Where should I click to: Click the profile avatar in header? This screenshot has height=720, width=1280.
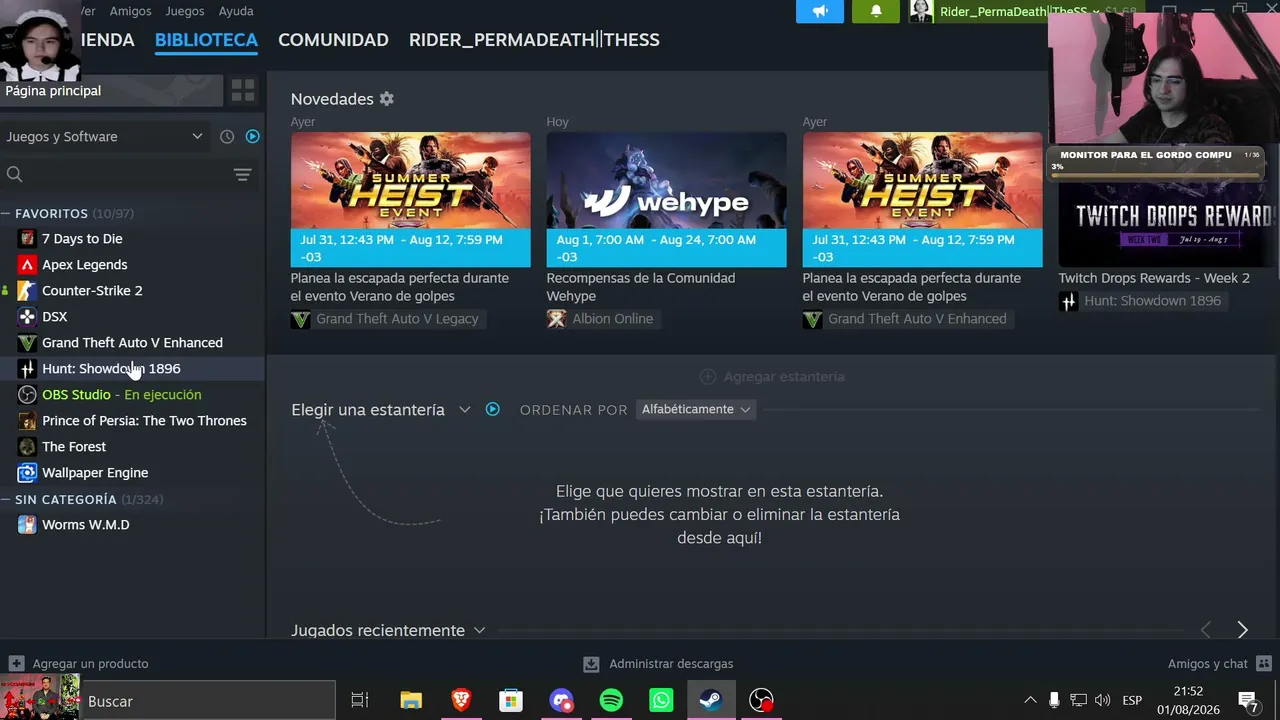click(921, 11)
